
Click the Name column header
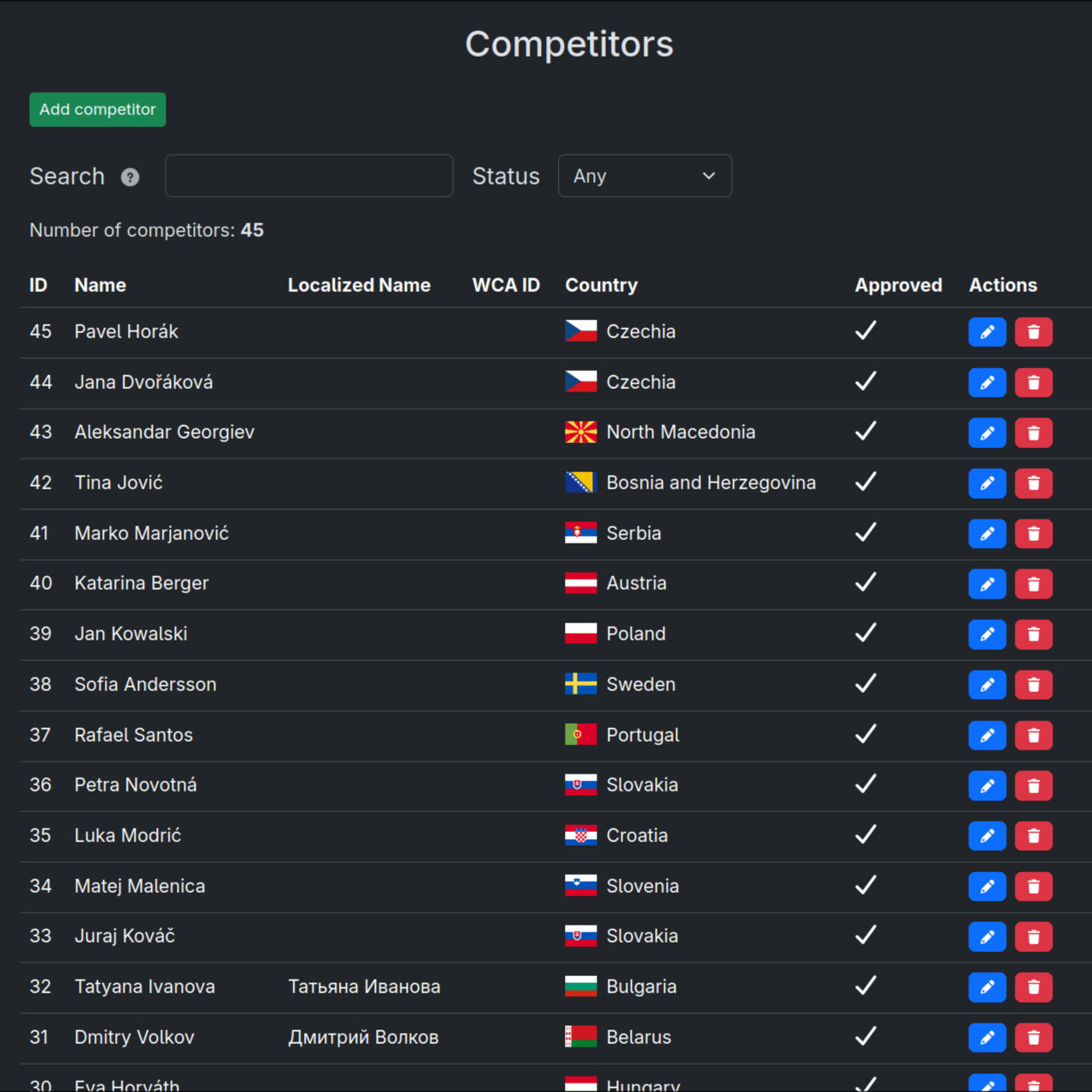click(x=100, y=285)
